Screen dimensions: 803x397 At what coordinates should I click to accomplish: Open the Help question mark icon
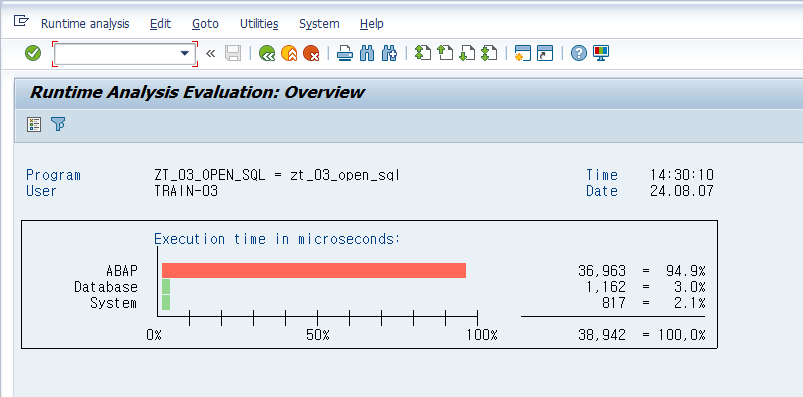[579, 53]
